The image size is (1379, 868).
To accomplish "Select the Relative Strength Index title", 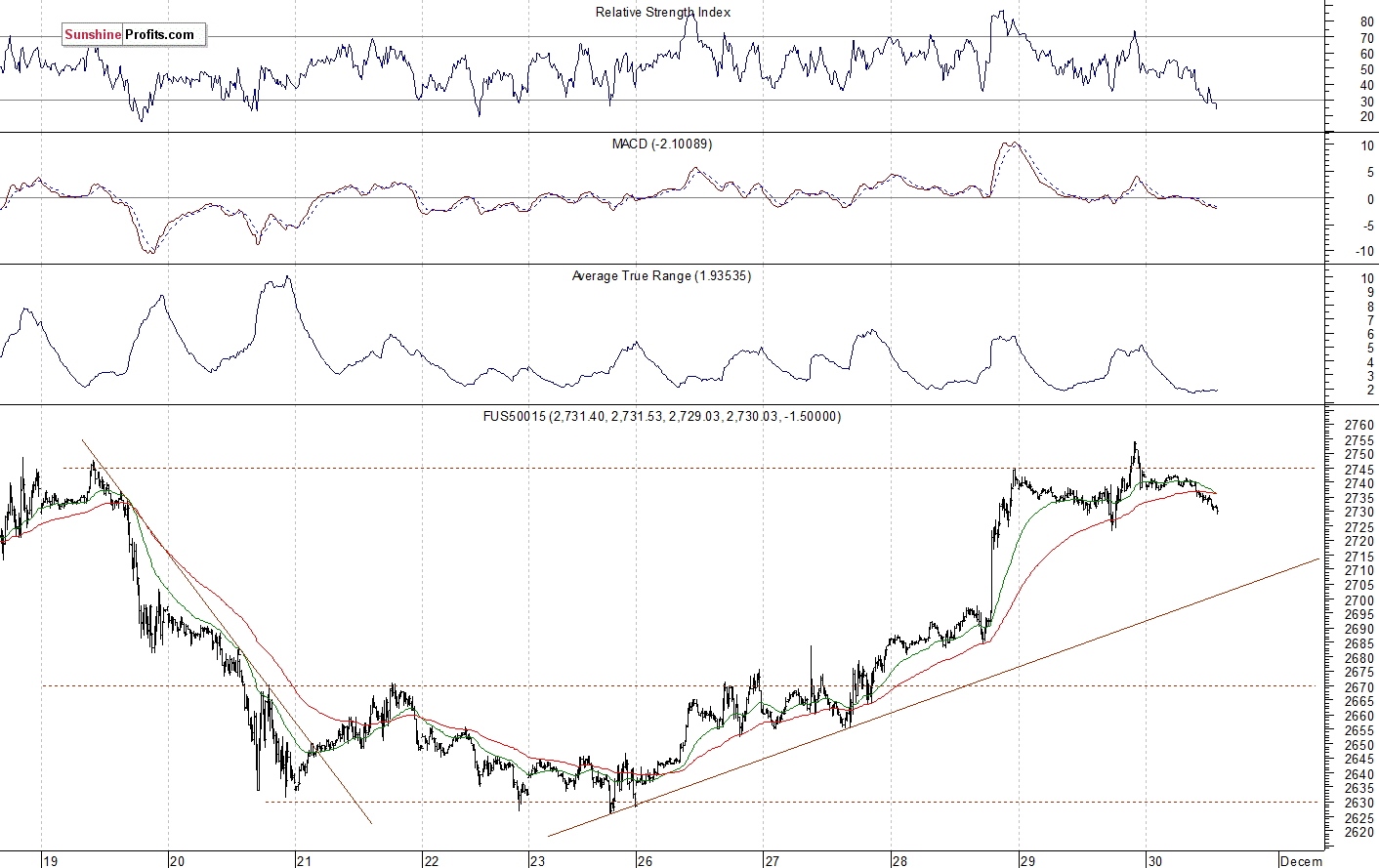I will (663, 13).
